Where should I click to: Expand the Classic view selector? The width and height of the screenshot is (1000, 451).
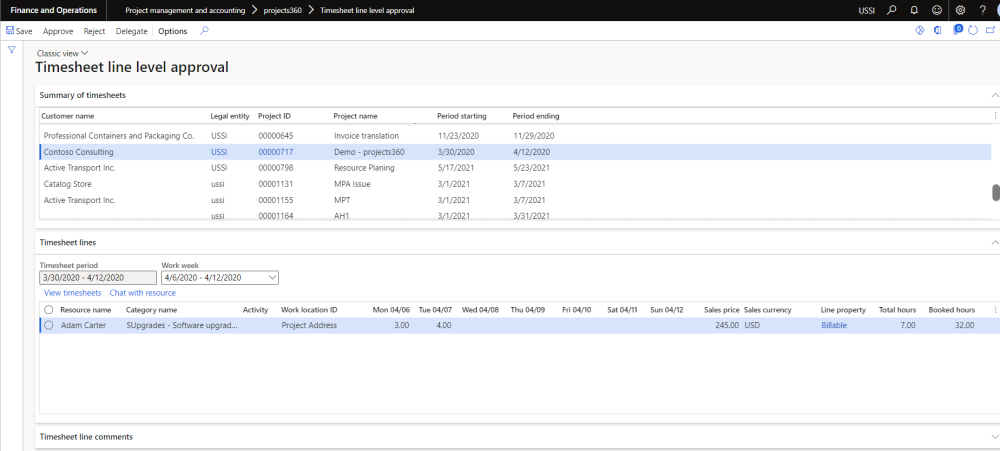[x=62, y=52]
